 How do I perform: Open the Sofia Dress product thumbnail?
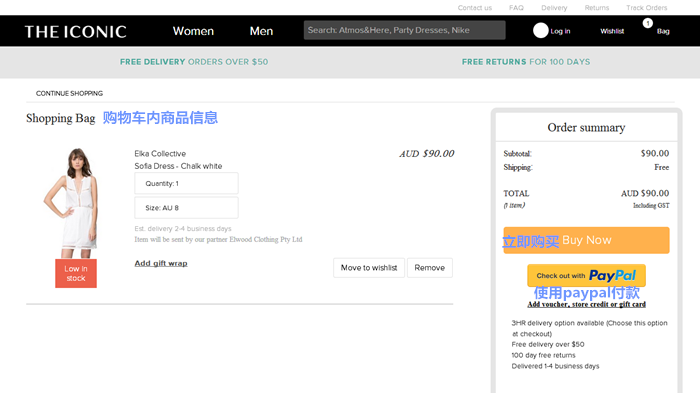(71, 203)
